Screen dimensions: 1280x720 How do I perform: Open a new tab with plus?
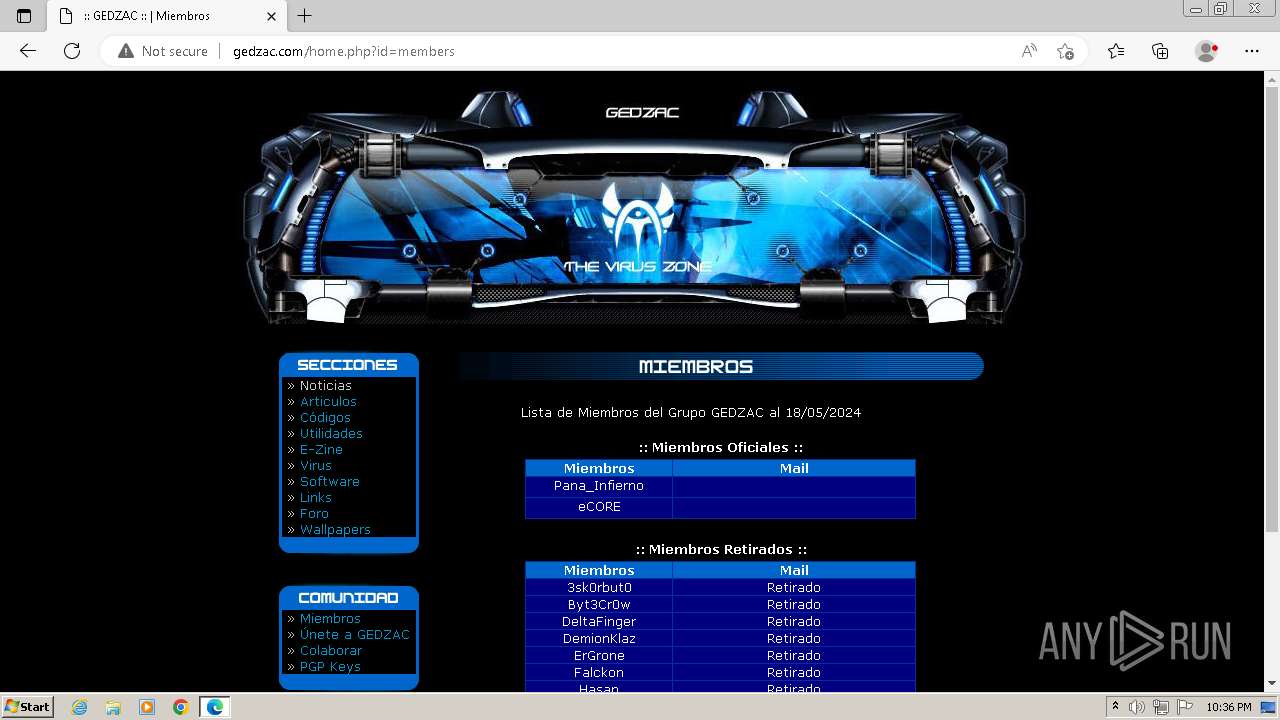[305, 16]
